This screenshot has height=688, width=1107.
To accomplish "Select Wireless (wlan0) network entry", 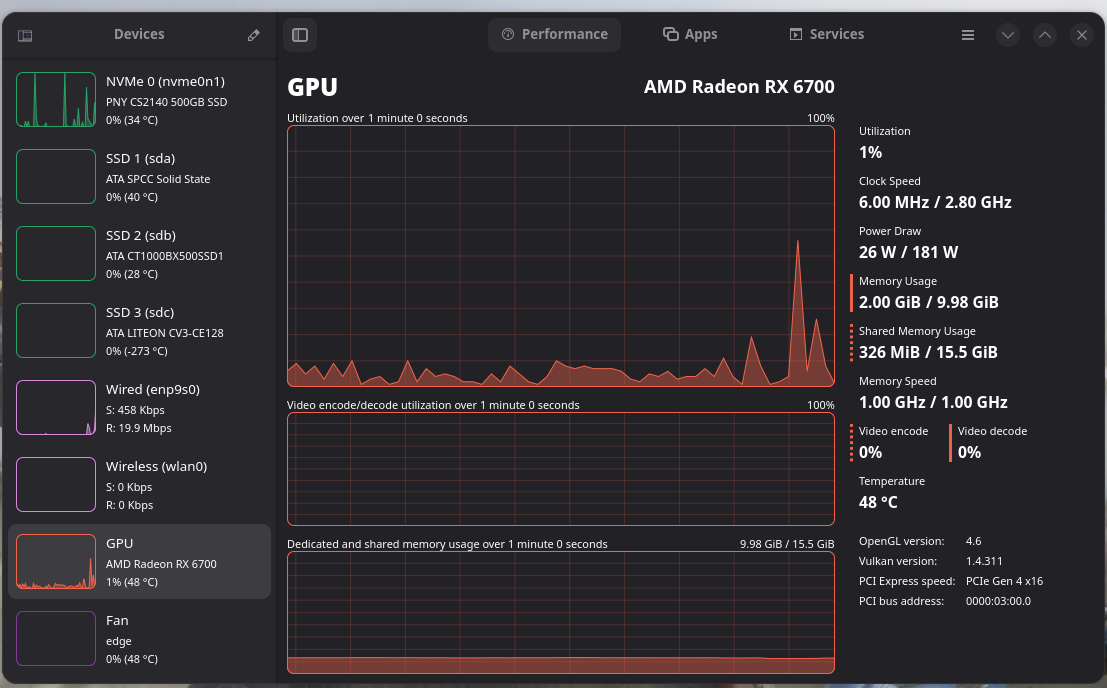I will [x=139, y=485].
